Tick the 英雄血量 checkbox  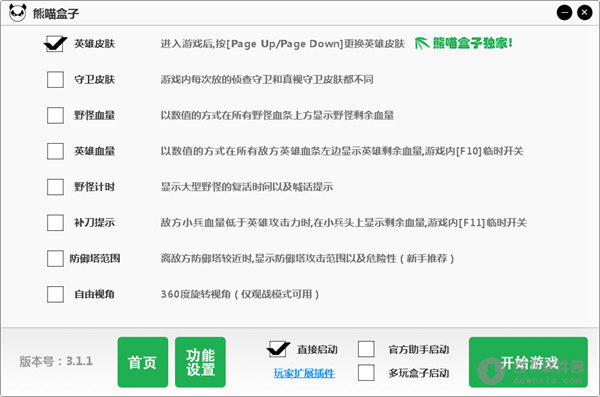click(55, 151)
